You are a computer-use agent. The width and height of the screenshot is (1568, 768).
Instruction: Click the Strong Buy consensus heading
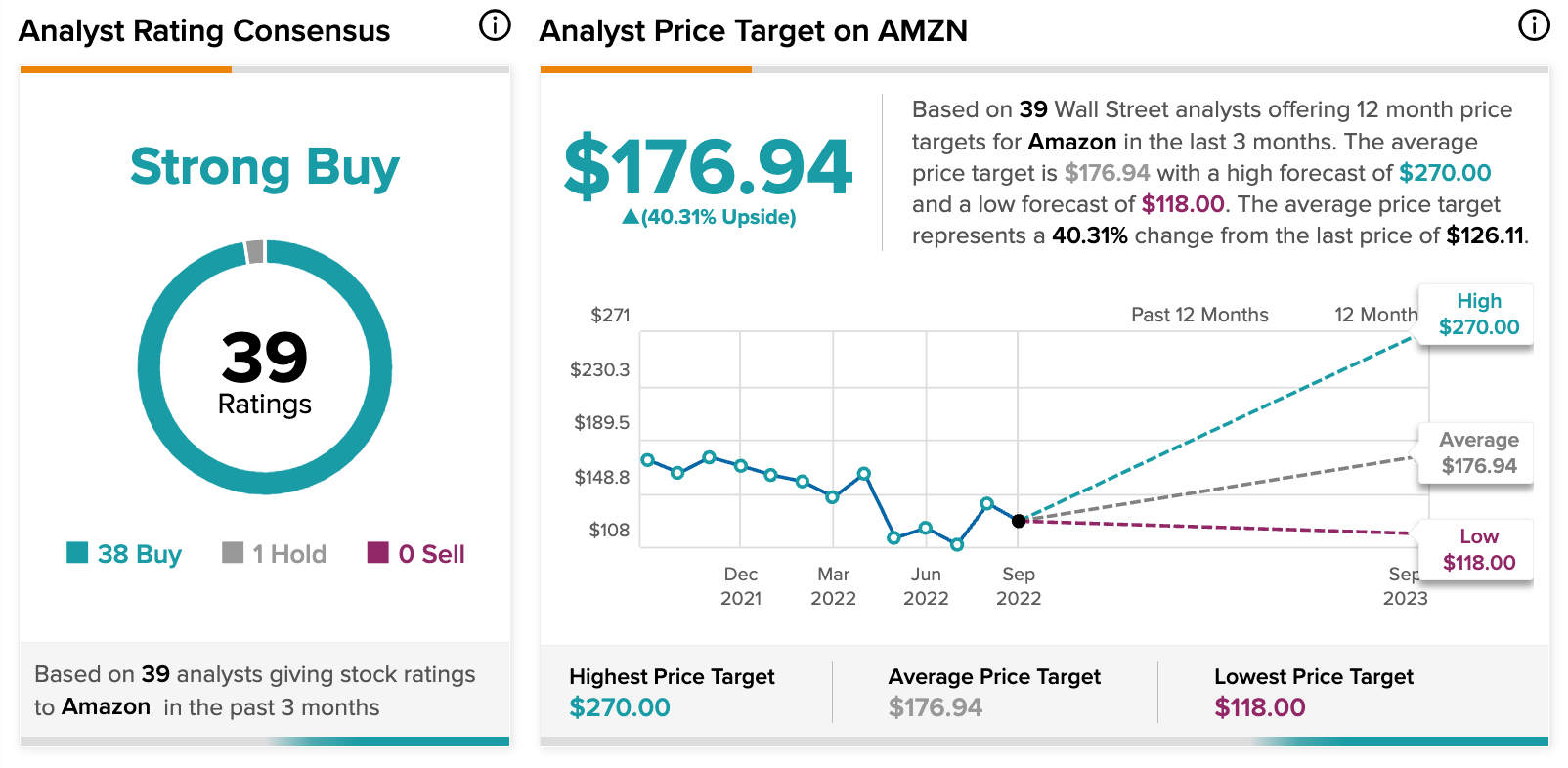coord(265,167)
